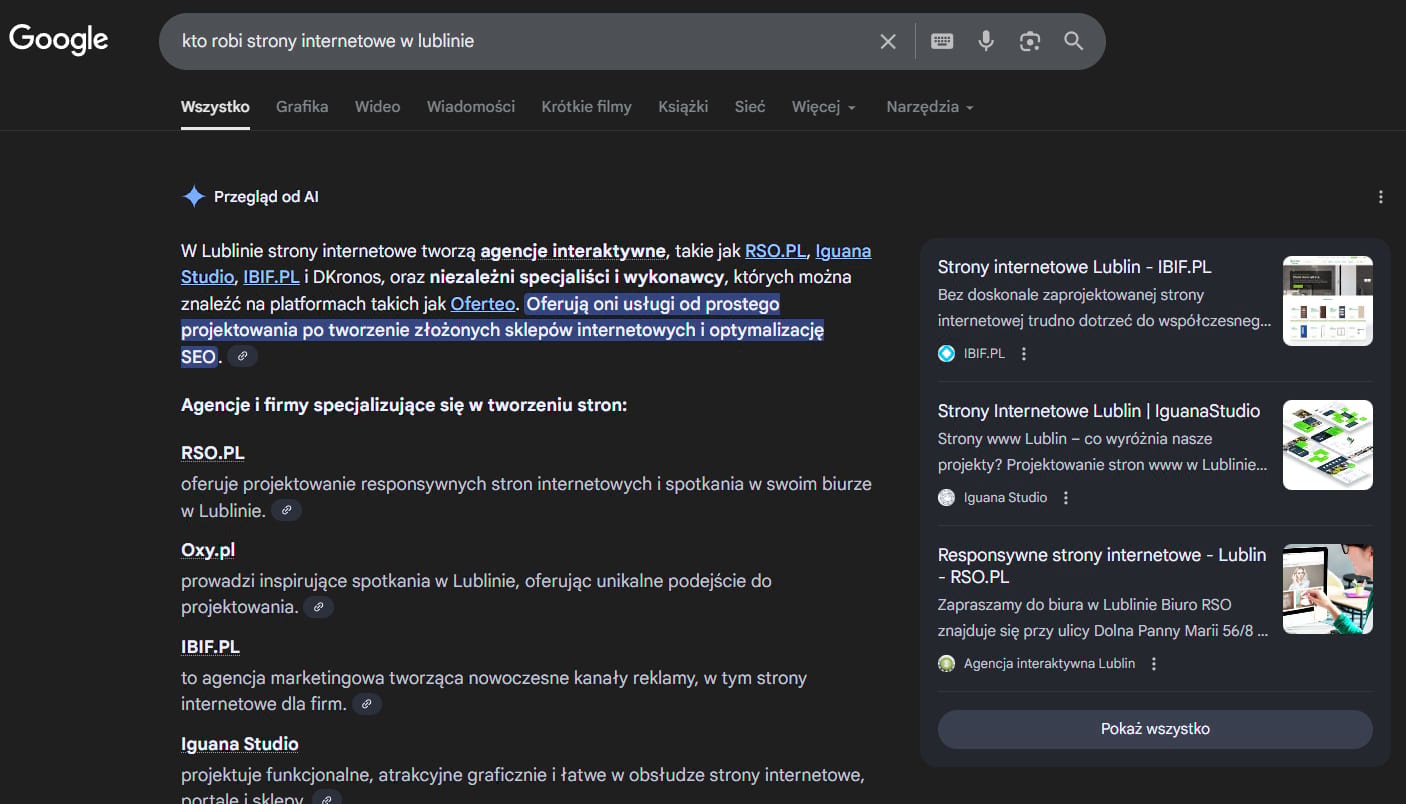Click the IBIF.PL heading in the agency list
The width and height of the screenshot is (1406, 804).
click(210, 647)
